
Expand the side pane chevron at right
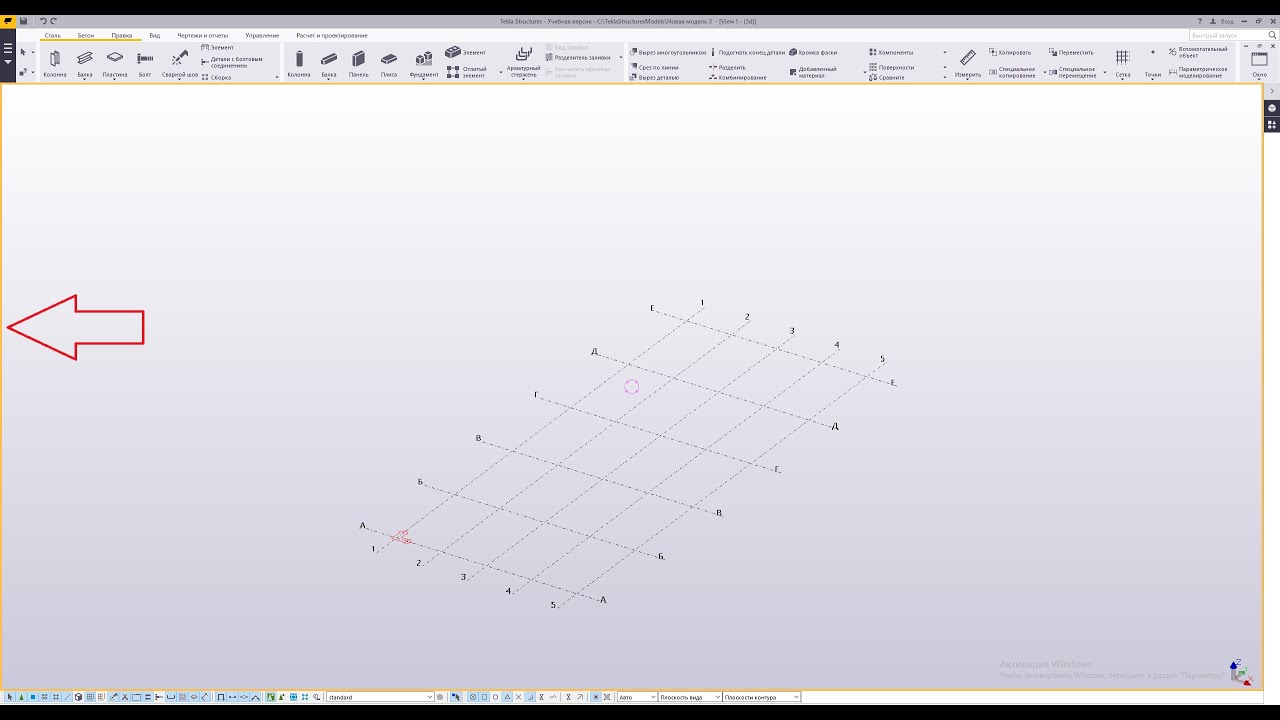[x=1272, y=91]
